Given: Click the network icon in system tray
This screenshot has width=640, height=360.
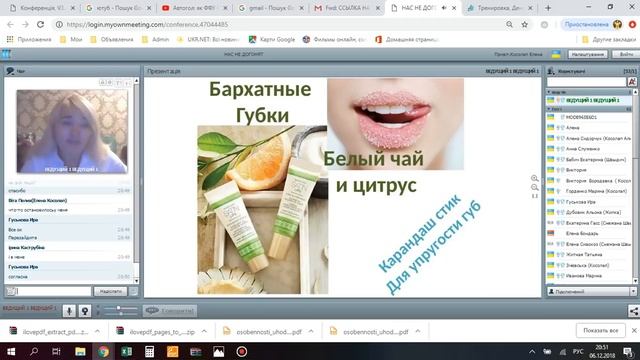Looking at the screenshot, I should (x=563, y=351).
